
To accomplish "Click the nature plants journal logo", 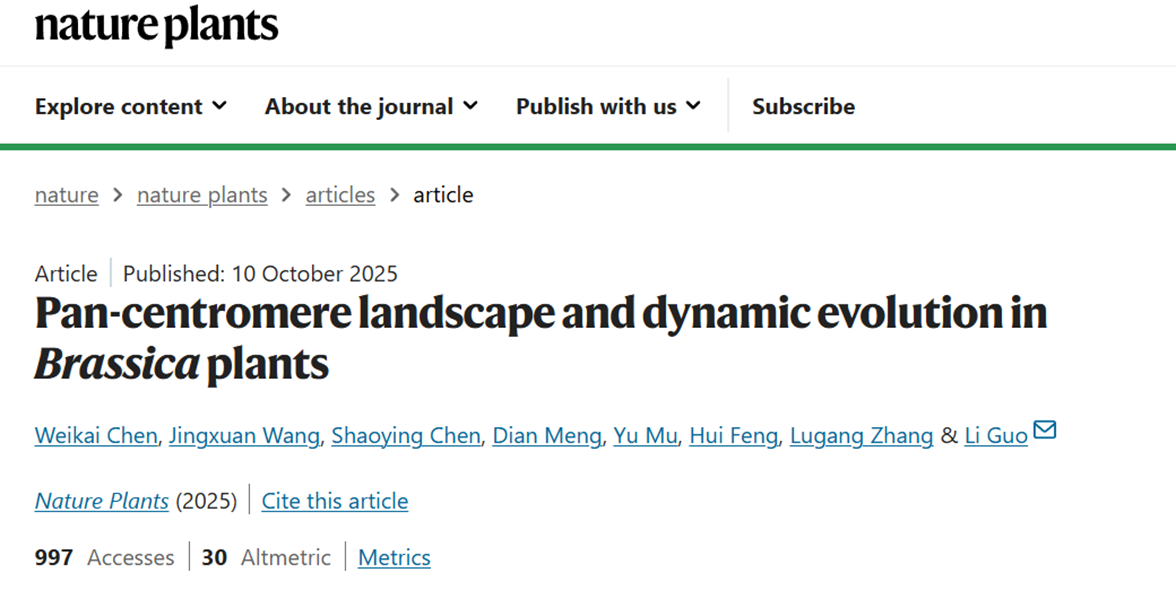I will pyautogui.click(x=155, y=27).
